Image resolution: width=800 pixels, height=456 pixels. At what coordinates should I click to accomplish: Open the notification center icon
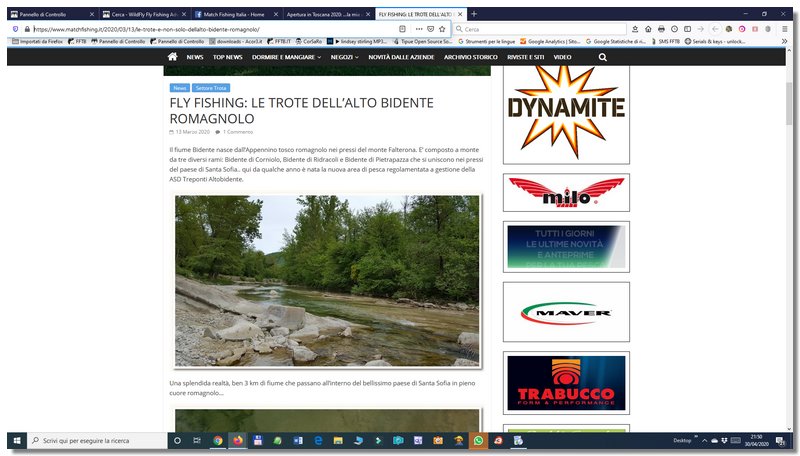coord(780,441)
